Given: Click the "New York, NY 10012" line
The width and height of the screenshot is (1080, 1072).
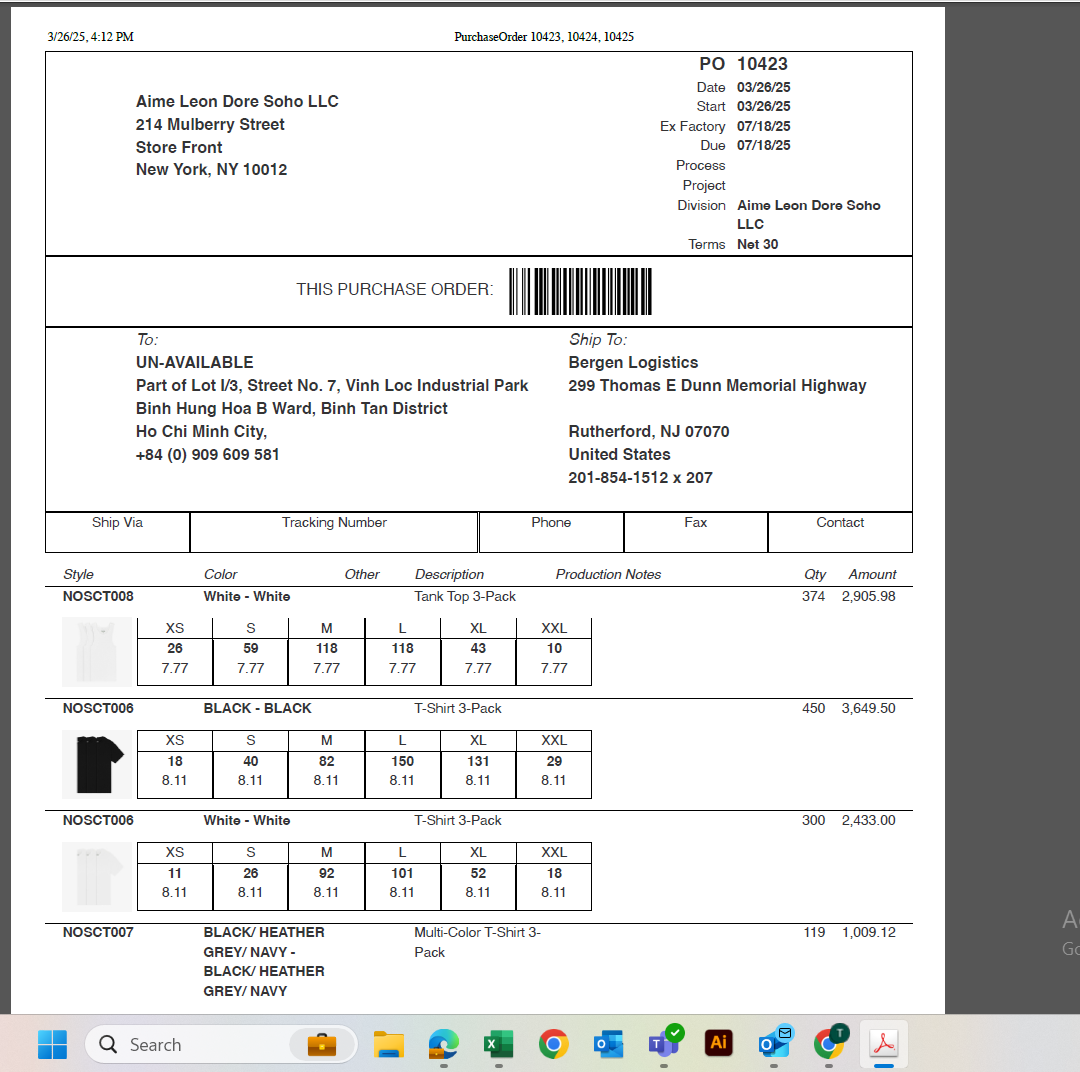Looking at the screenshot, I should tap(211, 169).
